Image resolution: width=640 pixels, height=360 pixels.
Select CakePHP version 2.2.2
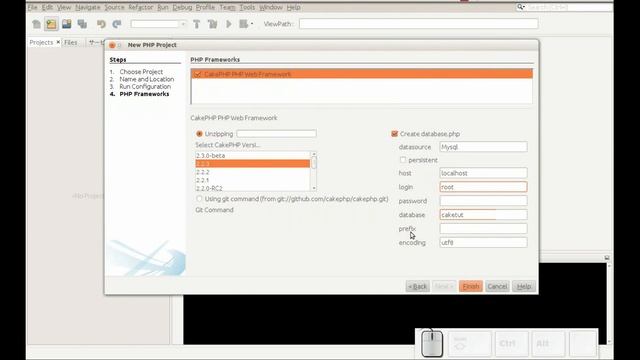(x=253, y=172)
